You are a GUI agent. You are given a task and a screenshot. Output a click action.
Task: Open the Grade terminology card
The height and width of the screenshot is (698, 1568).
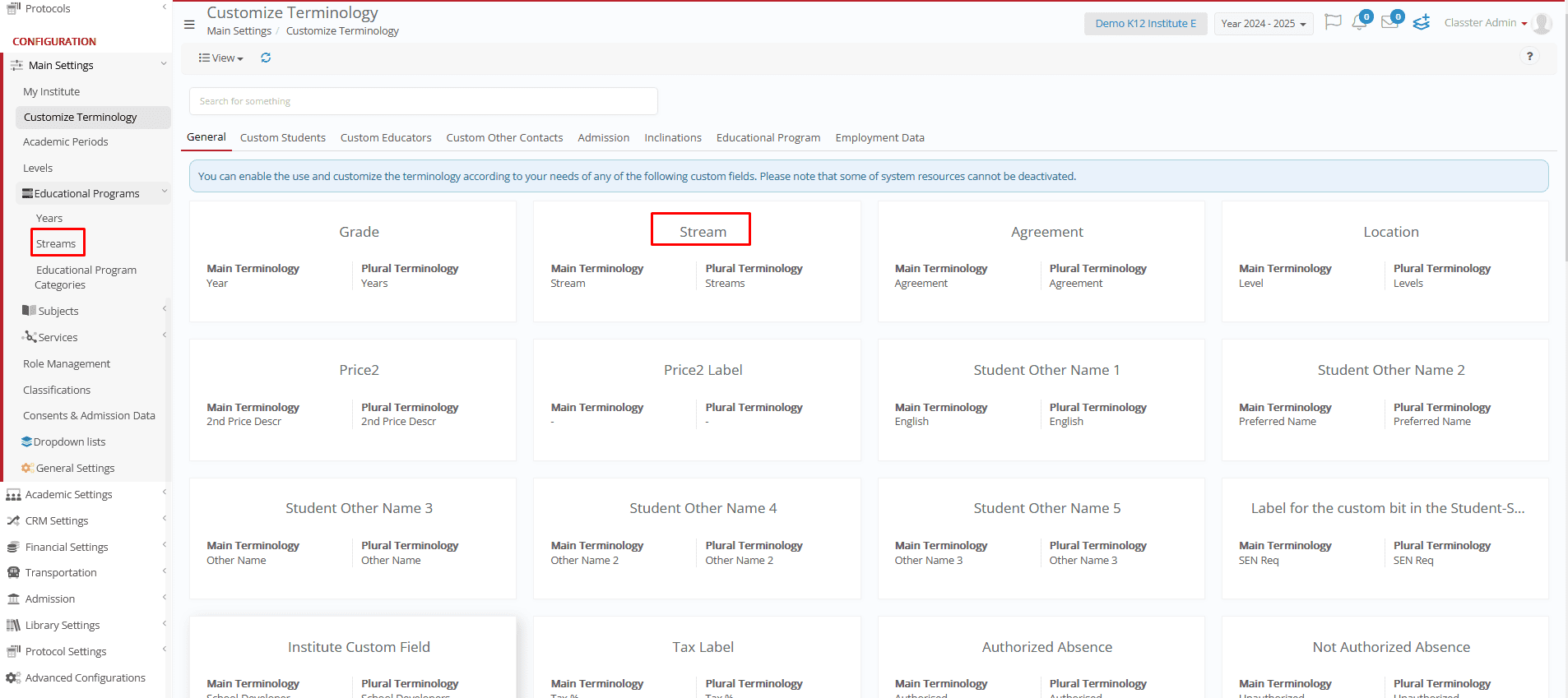click(353, 261)
